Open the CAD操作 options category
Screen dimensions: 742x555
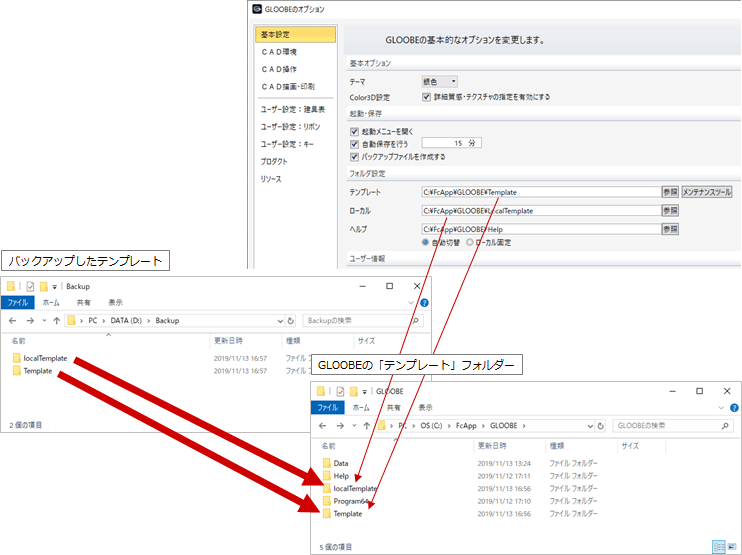pyautogui.click(x=279, y=69)
